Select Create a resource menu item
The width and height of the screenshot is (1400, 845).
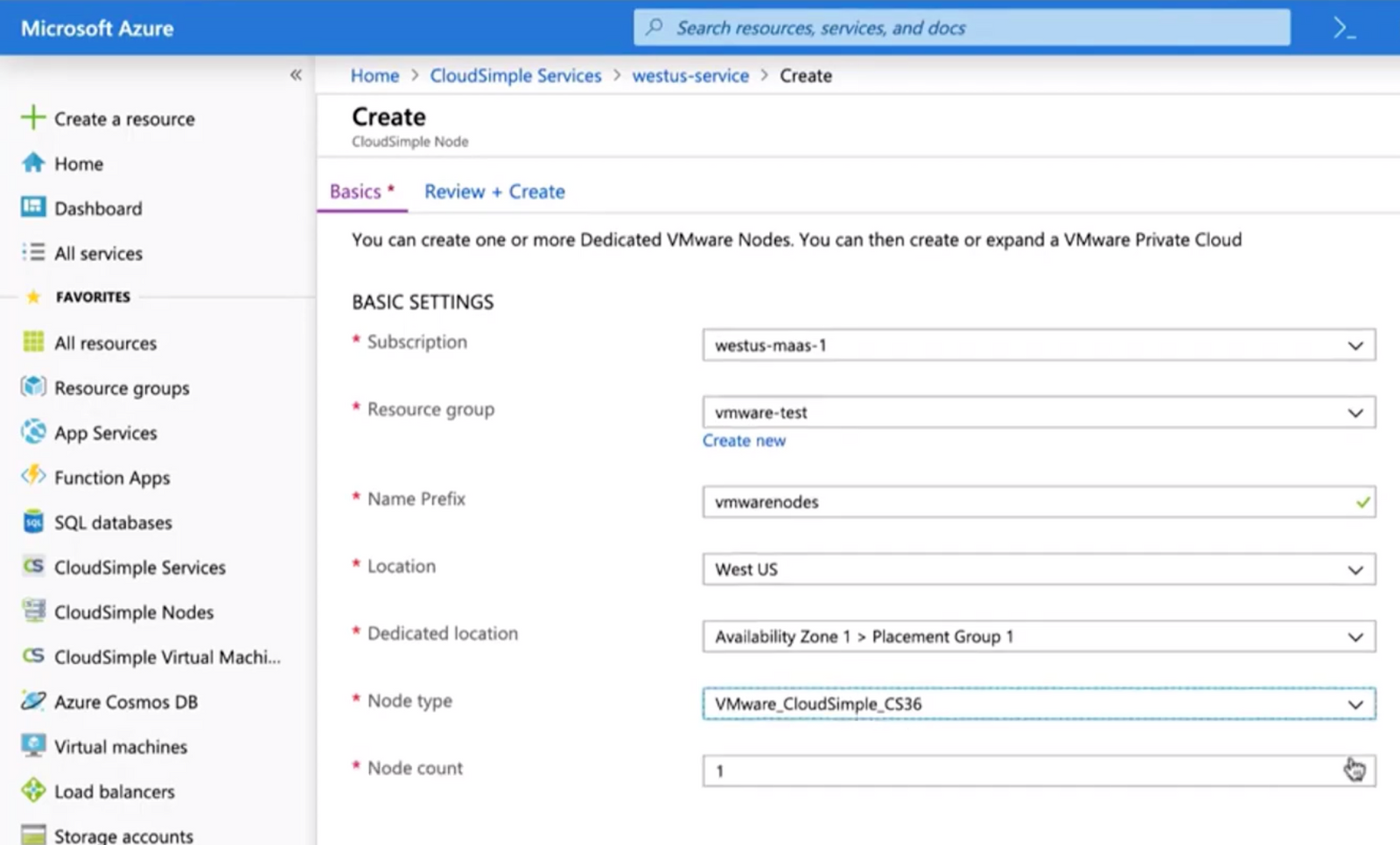tap(124, 119)
